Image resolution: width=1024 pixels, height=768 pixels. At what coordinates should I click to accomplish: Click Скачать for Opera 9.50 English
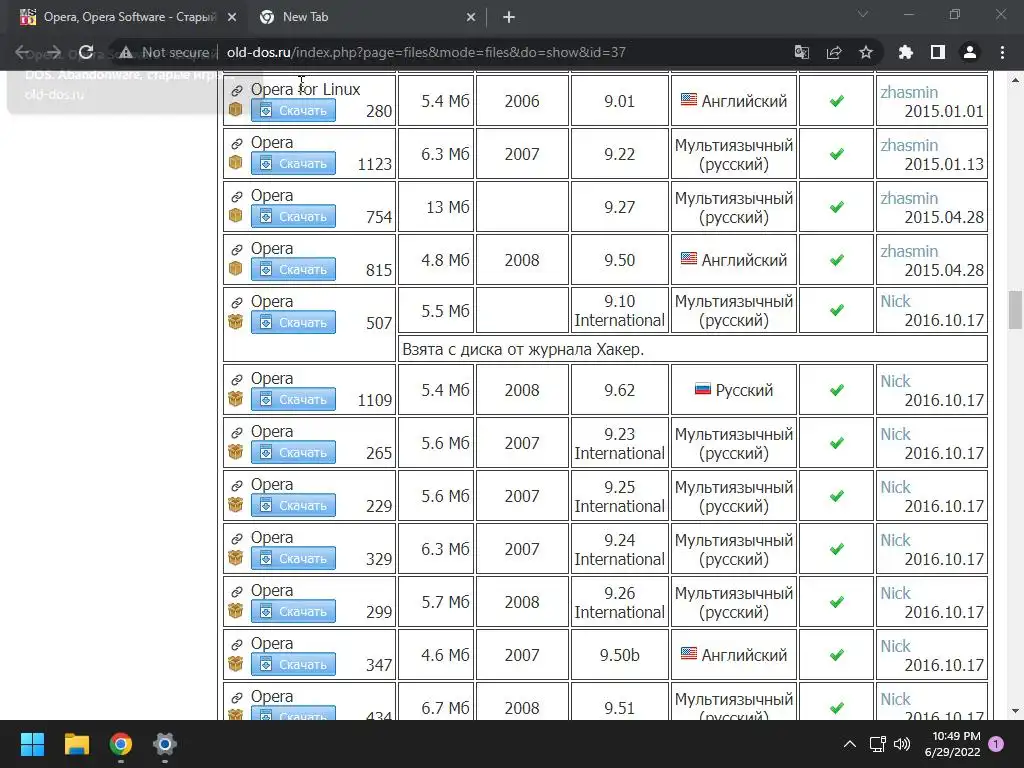pos(293,269)
